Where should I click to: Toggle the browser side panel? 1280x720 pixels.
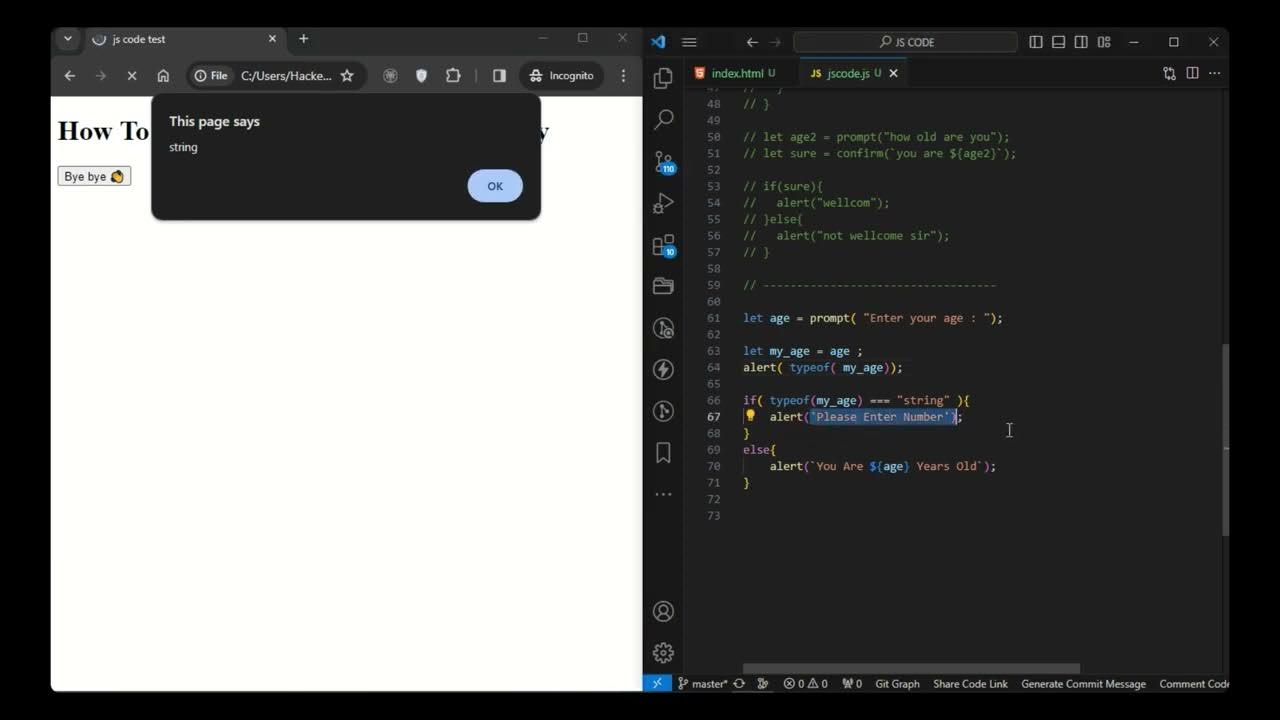[x=499, y=76]
